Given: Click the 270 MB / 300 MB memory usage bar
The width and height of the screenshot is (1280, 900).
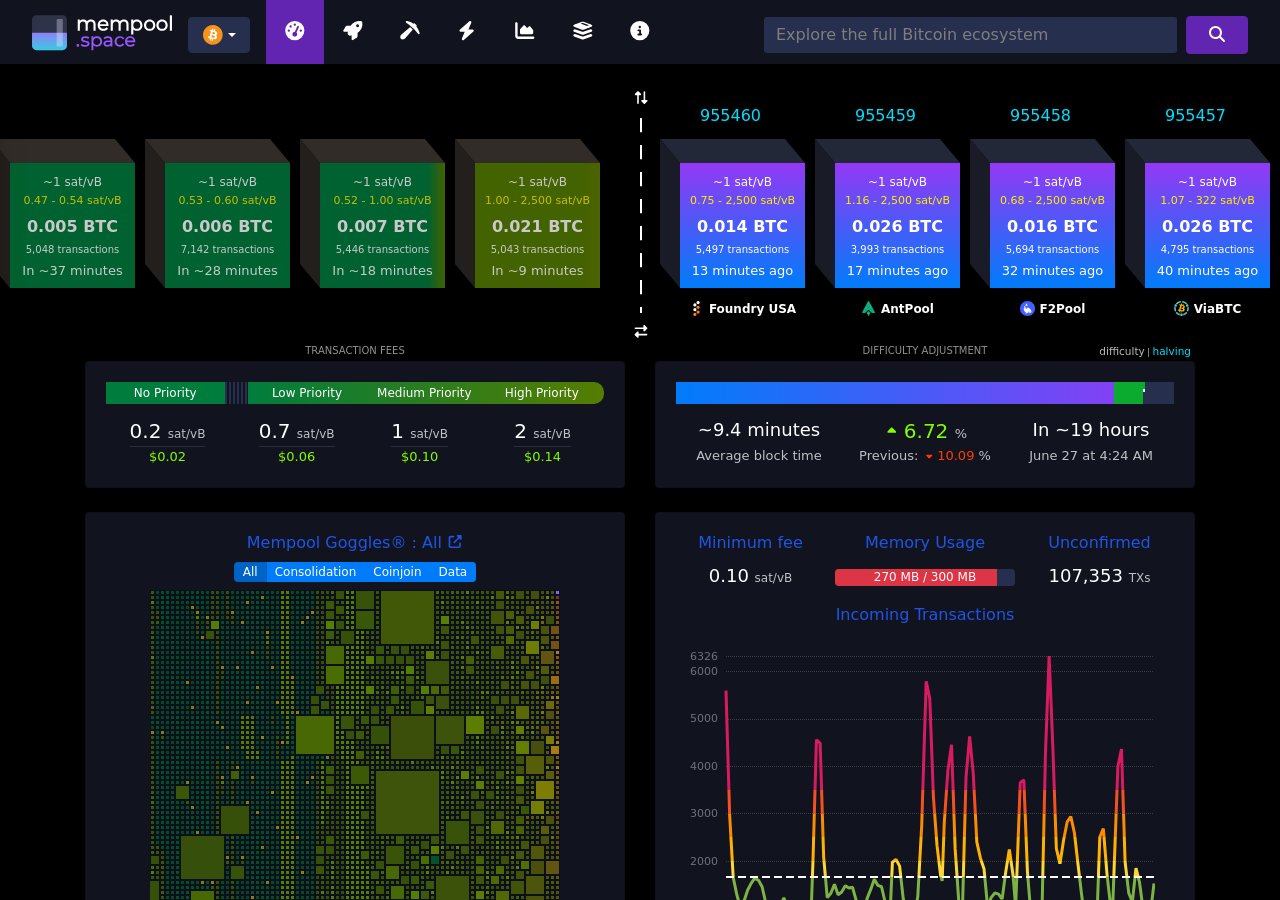Looking at the screenshot, I should click(925, 577).
